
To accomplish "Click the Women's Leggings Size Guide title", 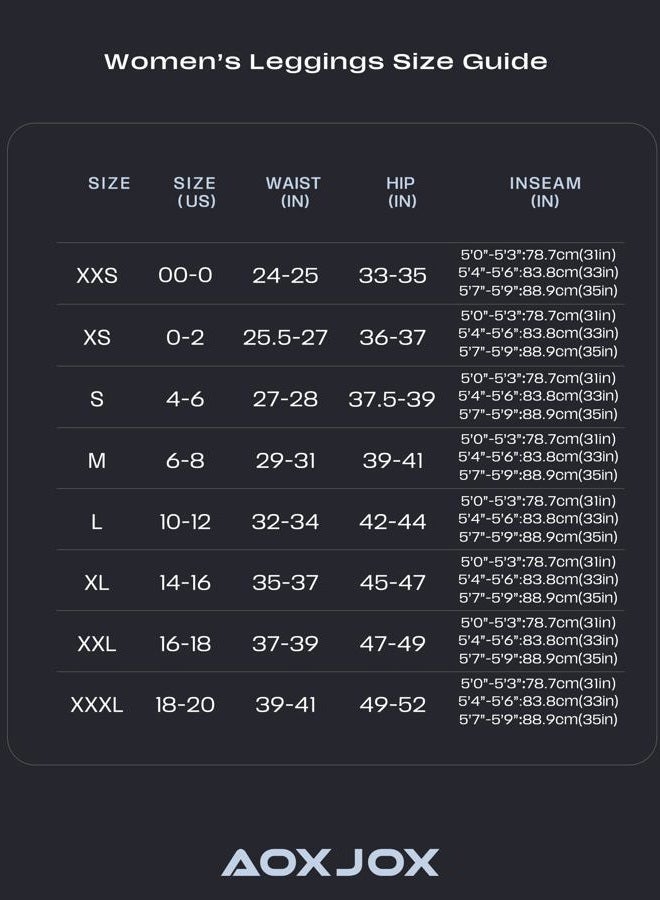I will pyautogui.click(x=326, y=61).
